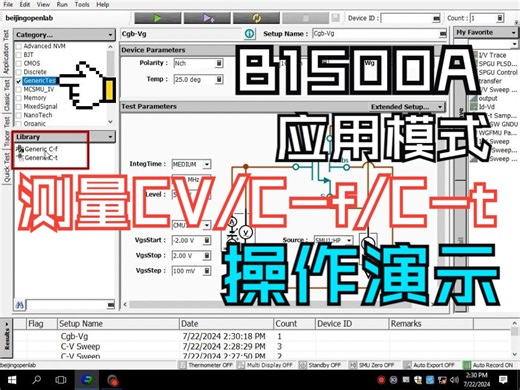This screenshot has height=390, width=520.
Task: Open keypad icon beside VgsStop value
Action: [207, 256]
